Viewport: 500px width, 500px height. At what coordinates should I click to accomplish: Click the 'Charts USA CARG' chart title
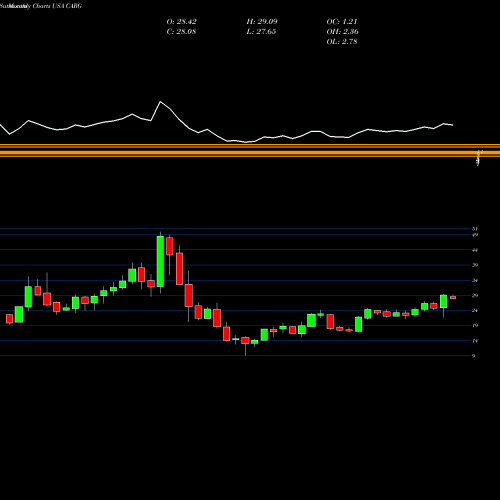click(57, 6)
